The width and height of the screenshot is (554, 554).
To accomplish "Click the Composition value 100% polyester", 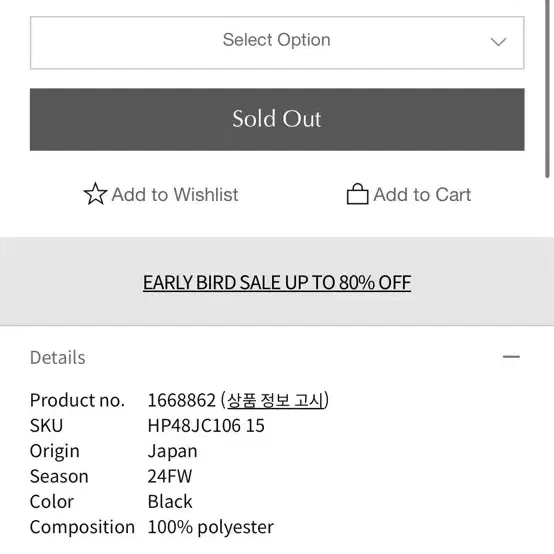I will pyautogui.click(x=211, y=527).
